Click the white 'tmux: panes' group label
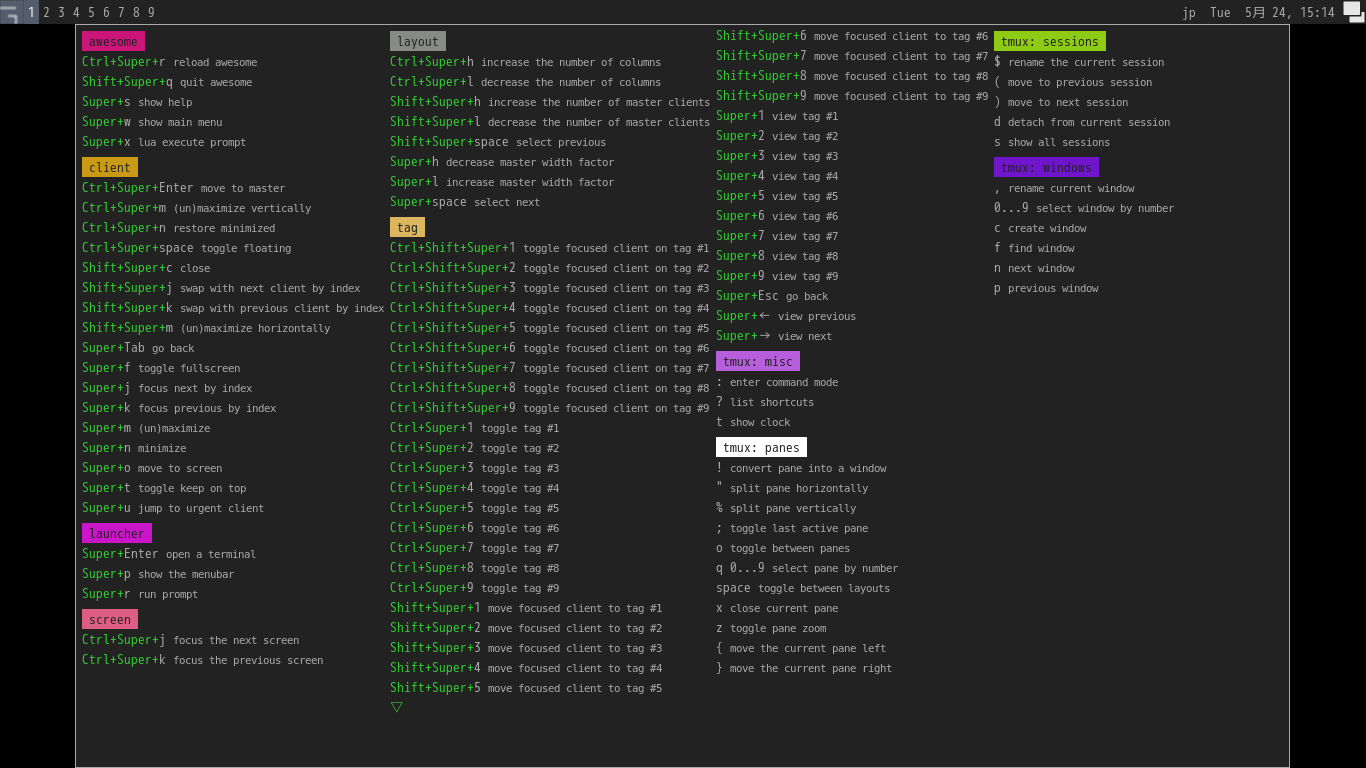Image resolution: width=1366 pixels, height=768 pixels. (761, 447)
